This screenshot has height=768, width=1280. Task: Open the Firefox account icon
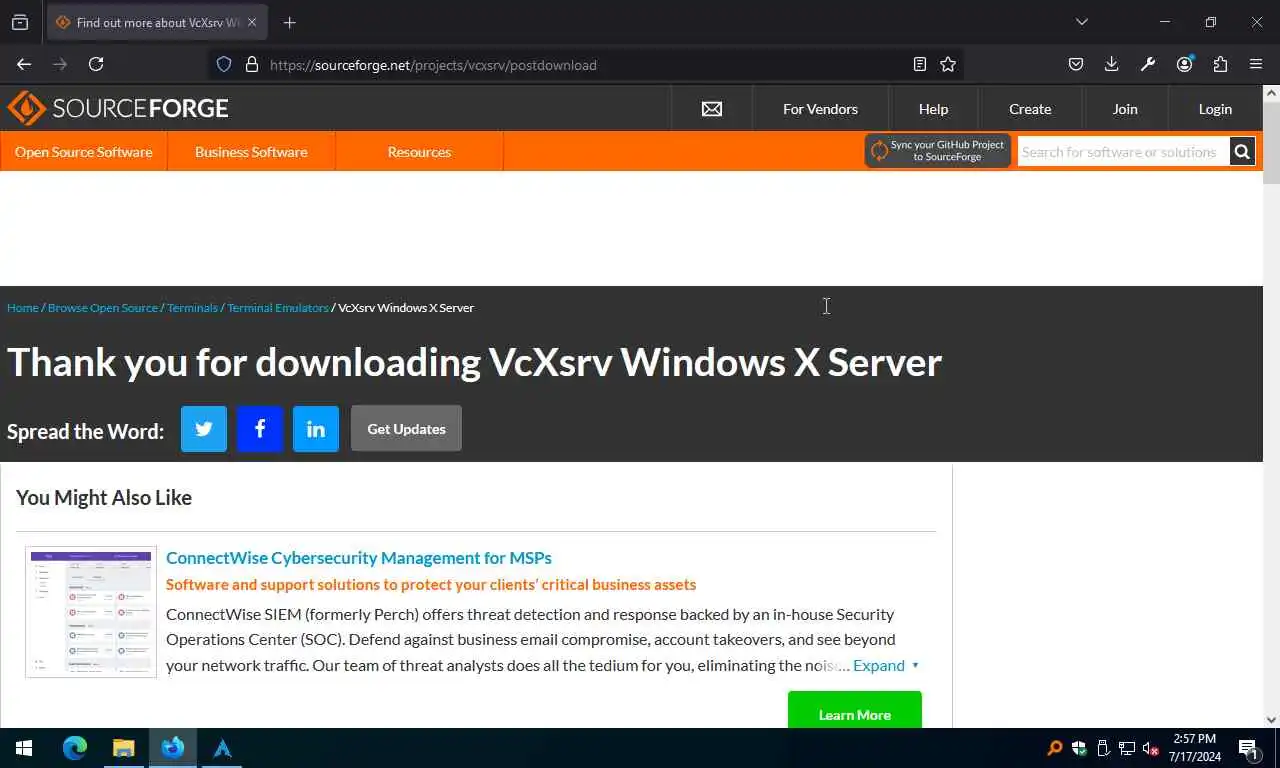point(1185,64)
